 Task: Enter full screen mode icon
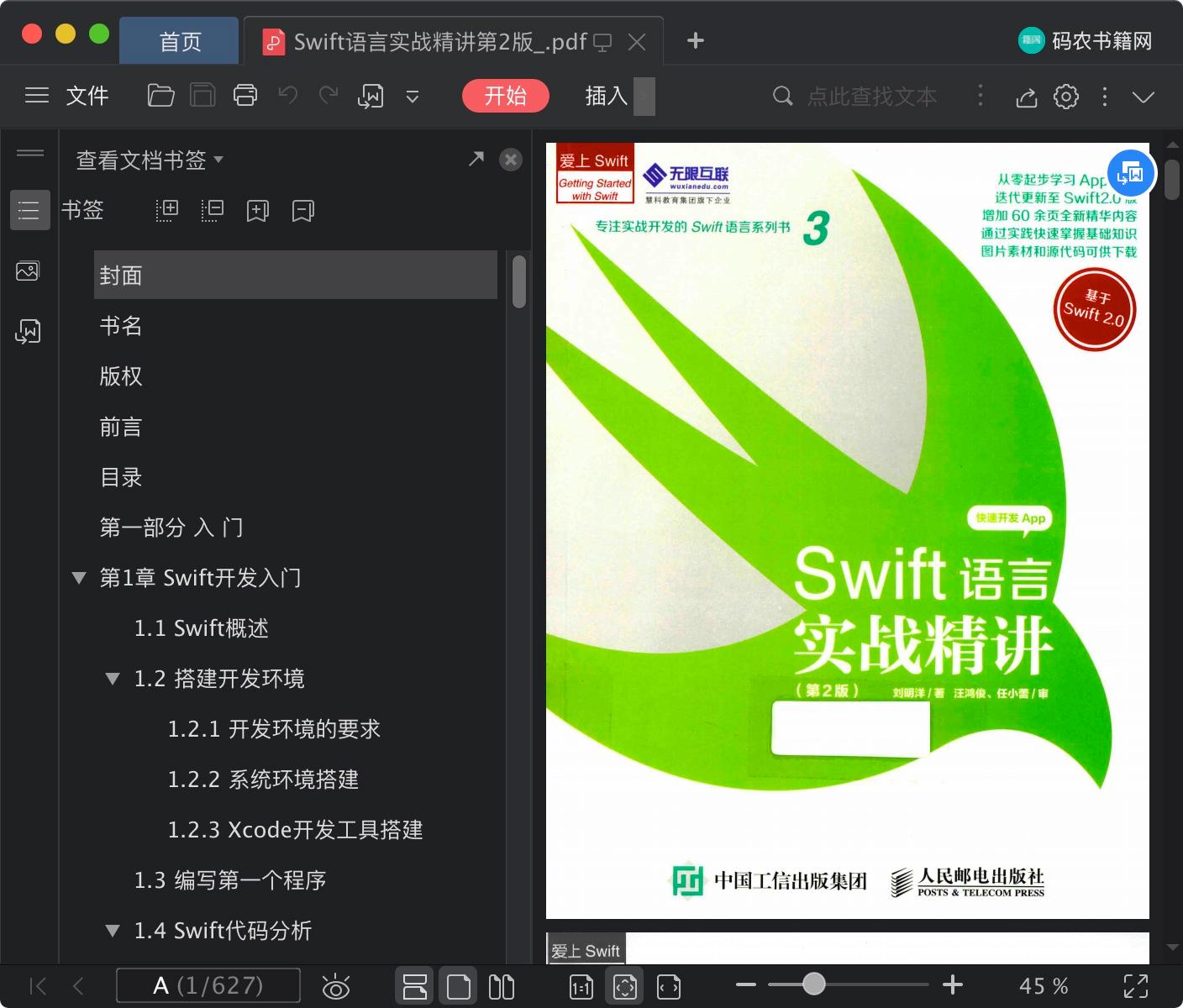1136,985
